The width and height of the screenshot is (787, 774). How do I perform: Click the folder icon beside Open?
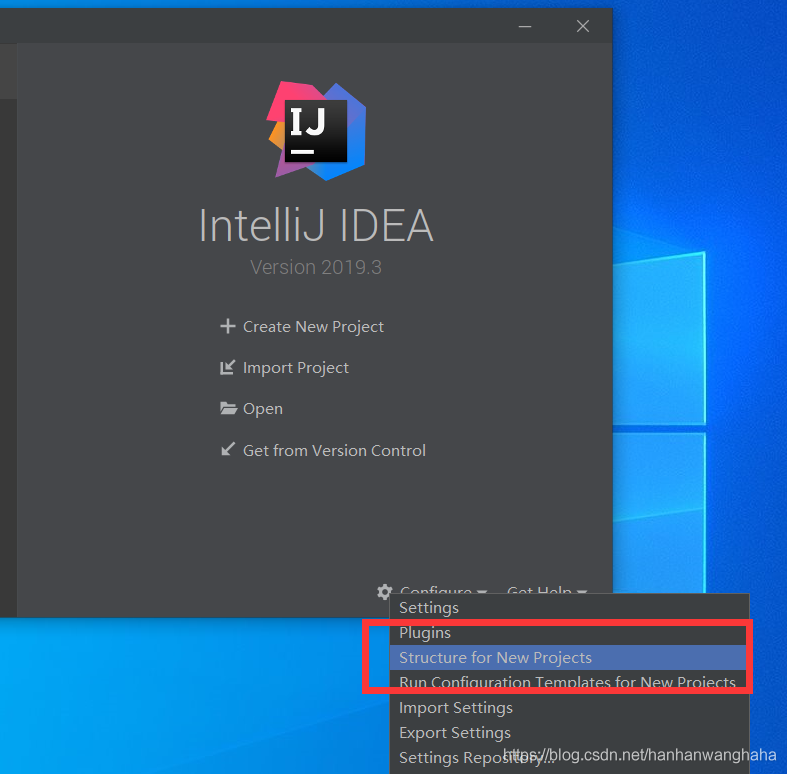(x=228, y=408)
